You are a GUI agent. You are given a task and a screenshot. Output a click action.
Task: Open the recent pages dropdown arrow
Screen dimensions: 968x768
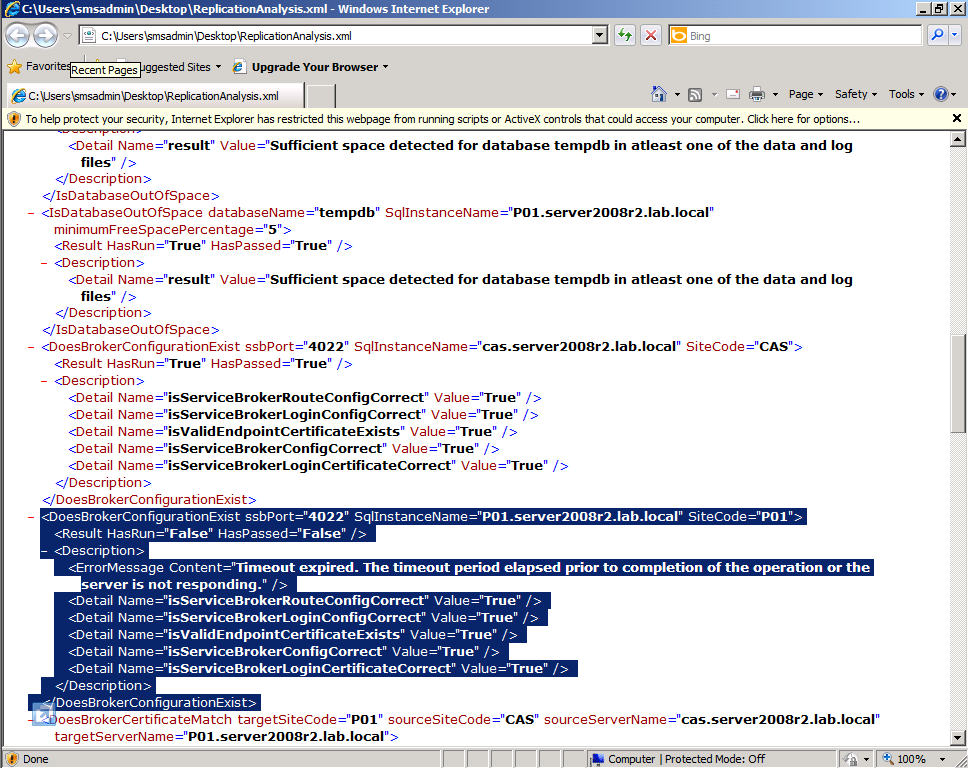[x=67, y=36]
